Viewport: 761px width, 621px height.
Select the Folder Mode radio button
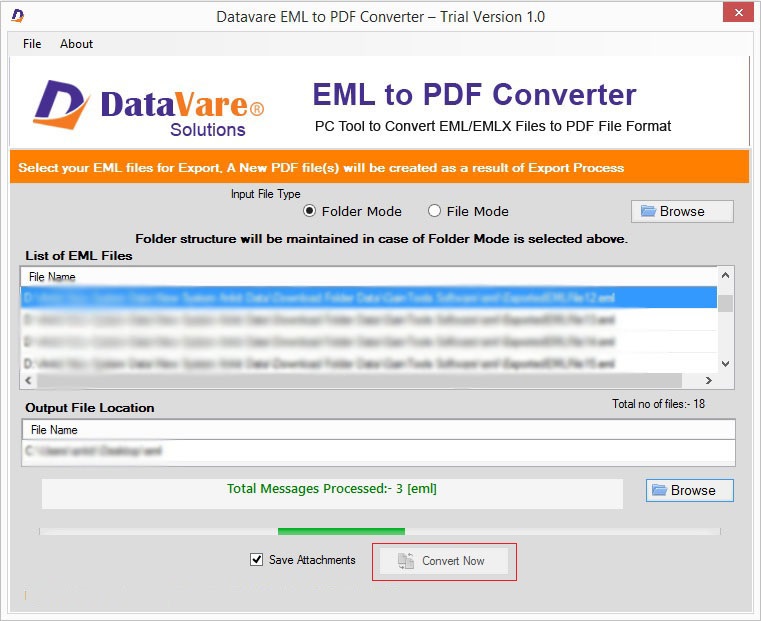tap(309, 211)
